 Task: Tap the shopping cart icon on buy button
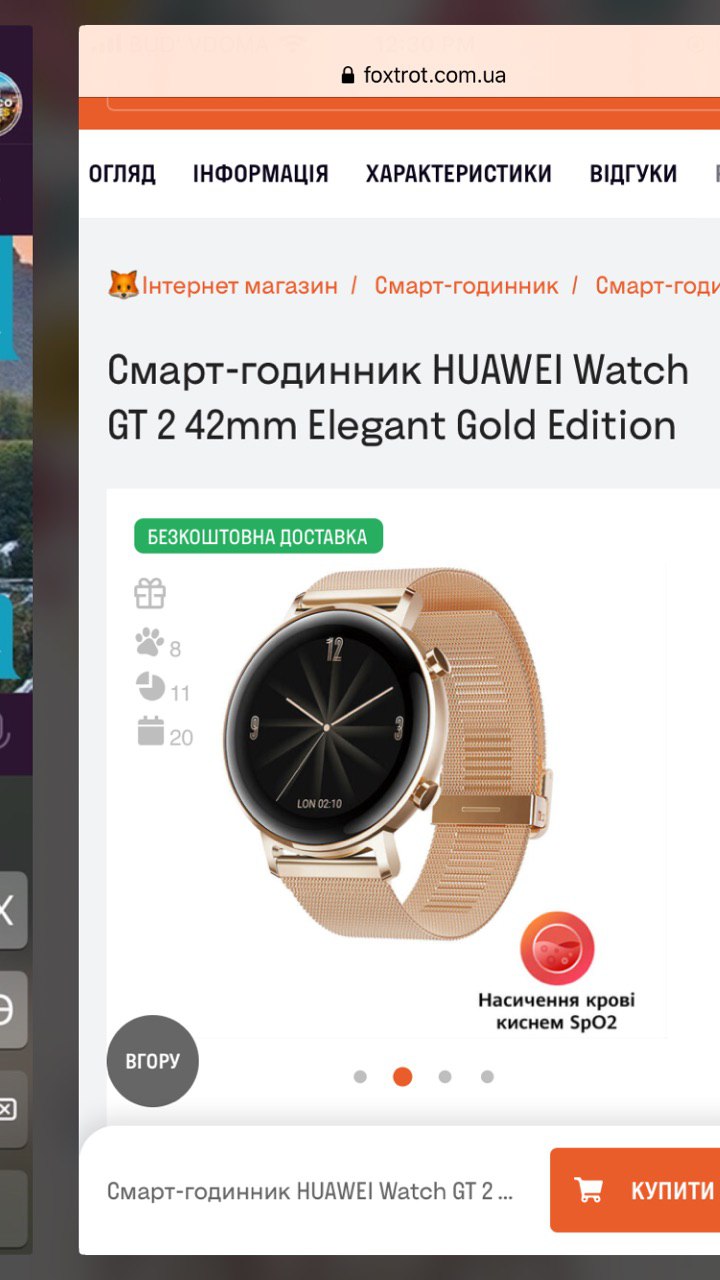[588, 1190]
